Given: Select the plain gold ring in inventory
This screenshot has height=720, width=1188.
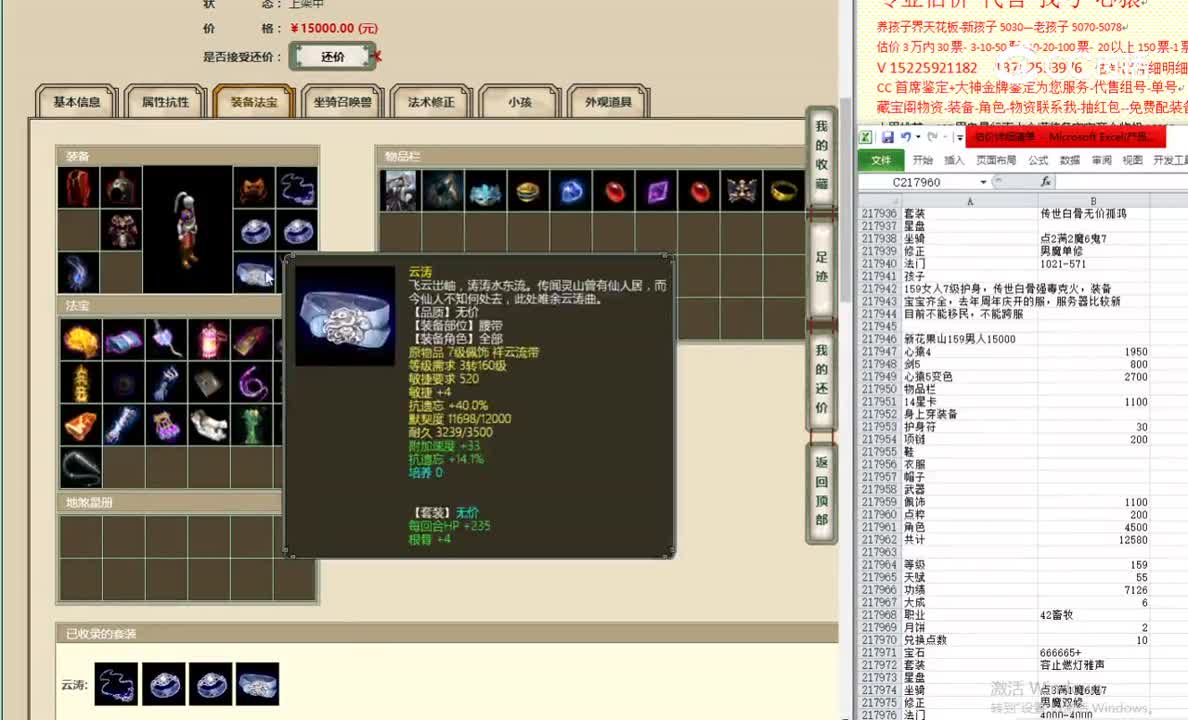Looking at the screenshot, I should [784, 190].
